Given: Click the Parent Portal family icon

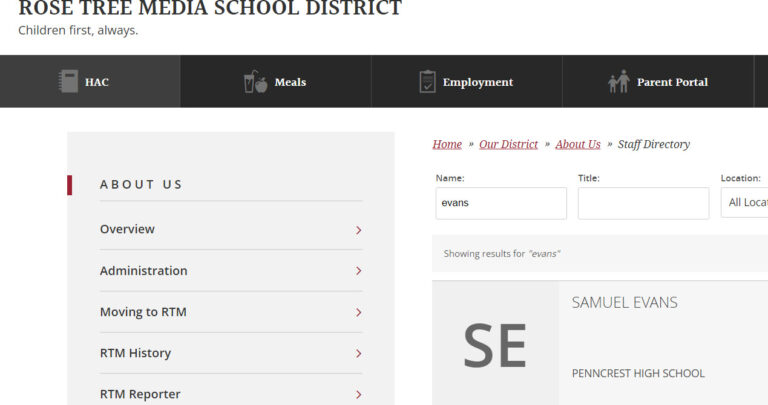Looking at the screenshot, I should (619, 81).
